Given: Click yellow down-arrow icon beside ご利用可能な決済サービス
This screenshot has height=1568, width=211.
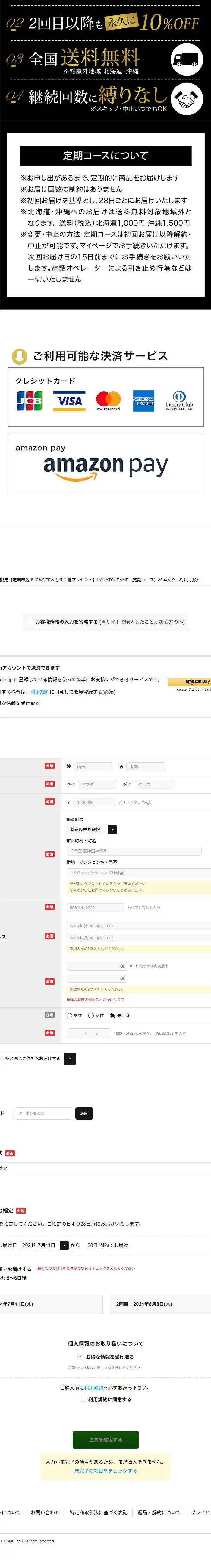Looking at the screenshot, I should click(20, 356).
